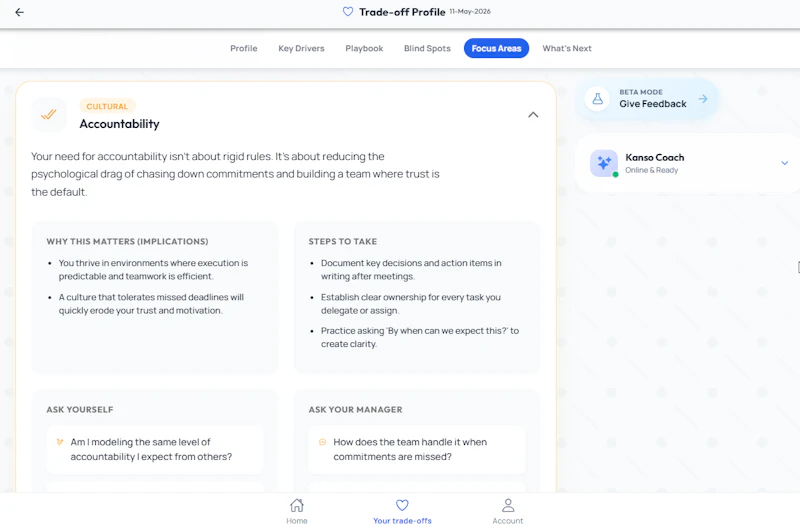This screenshot has width=800, height=527.
Task: Select the Focus Areas tab
Action: tap(496, 48)
